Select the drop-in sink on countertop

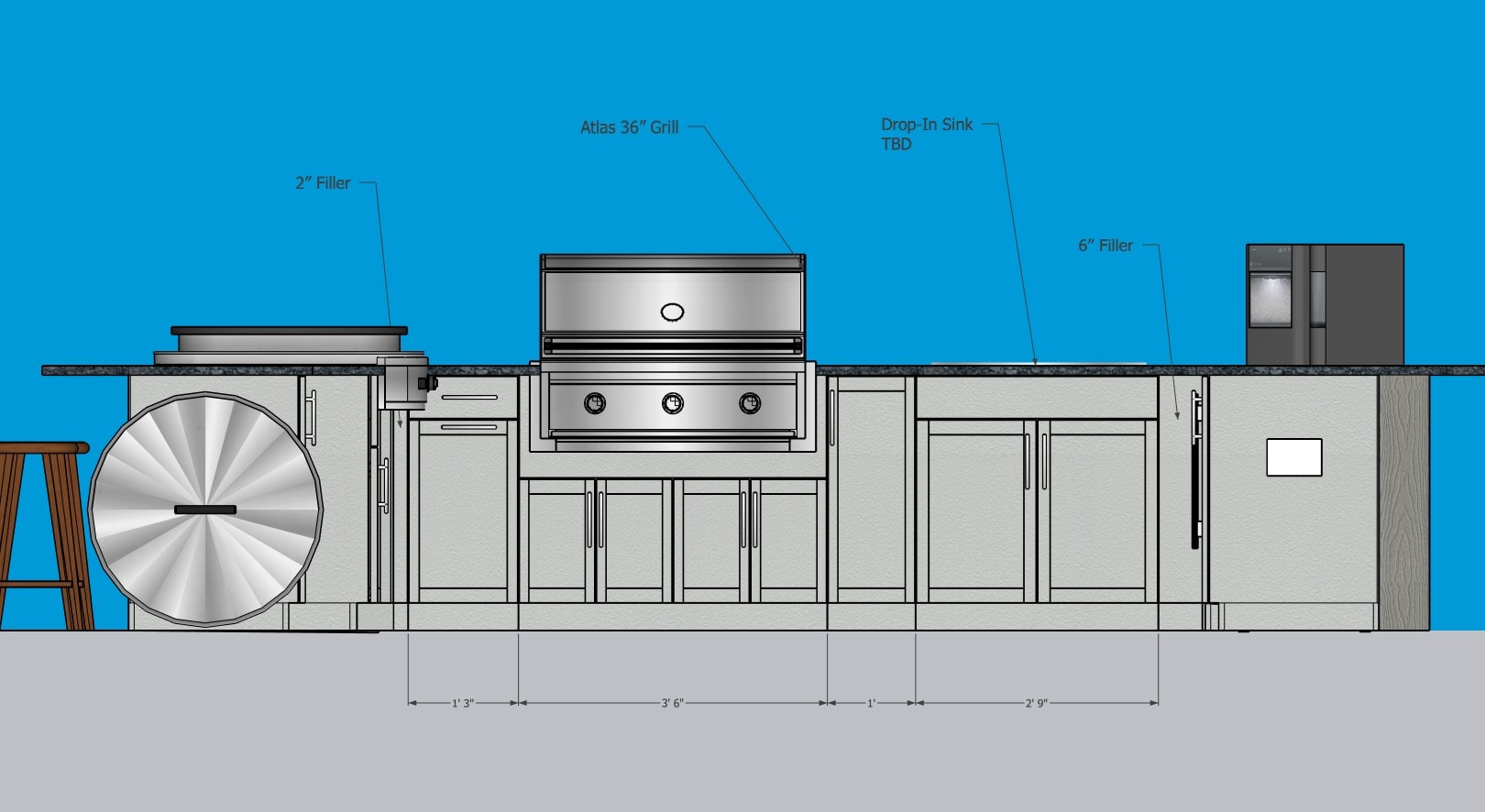1039,363
